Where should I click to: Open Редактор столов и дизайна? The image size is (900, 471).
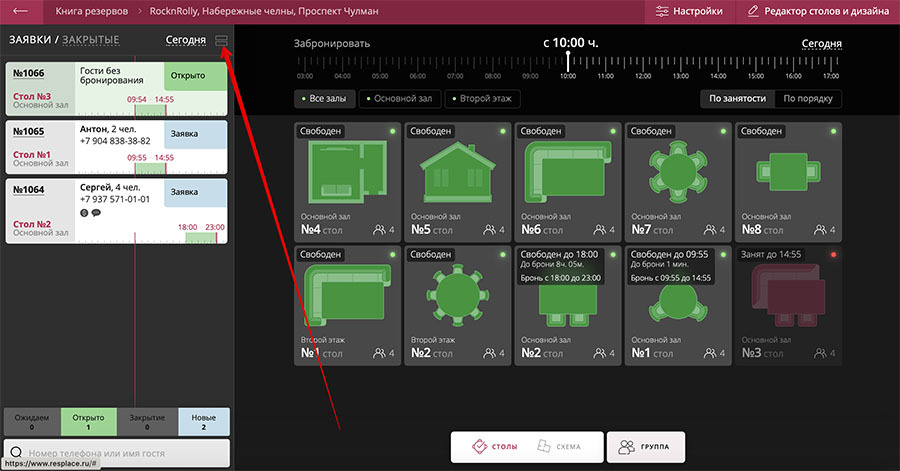coord(818,11)
